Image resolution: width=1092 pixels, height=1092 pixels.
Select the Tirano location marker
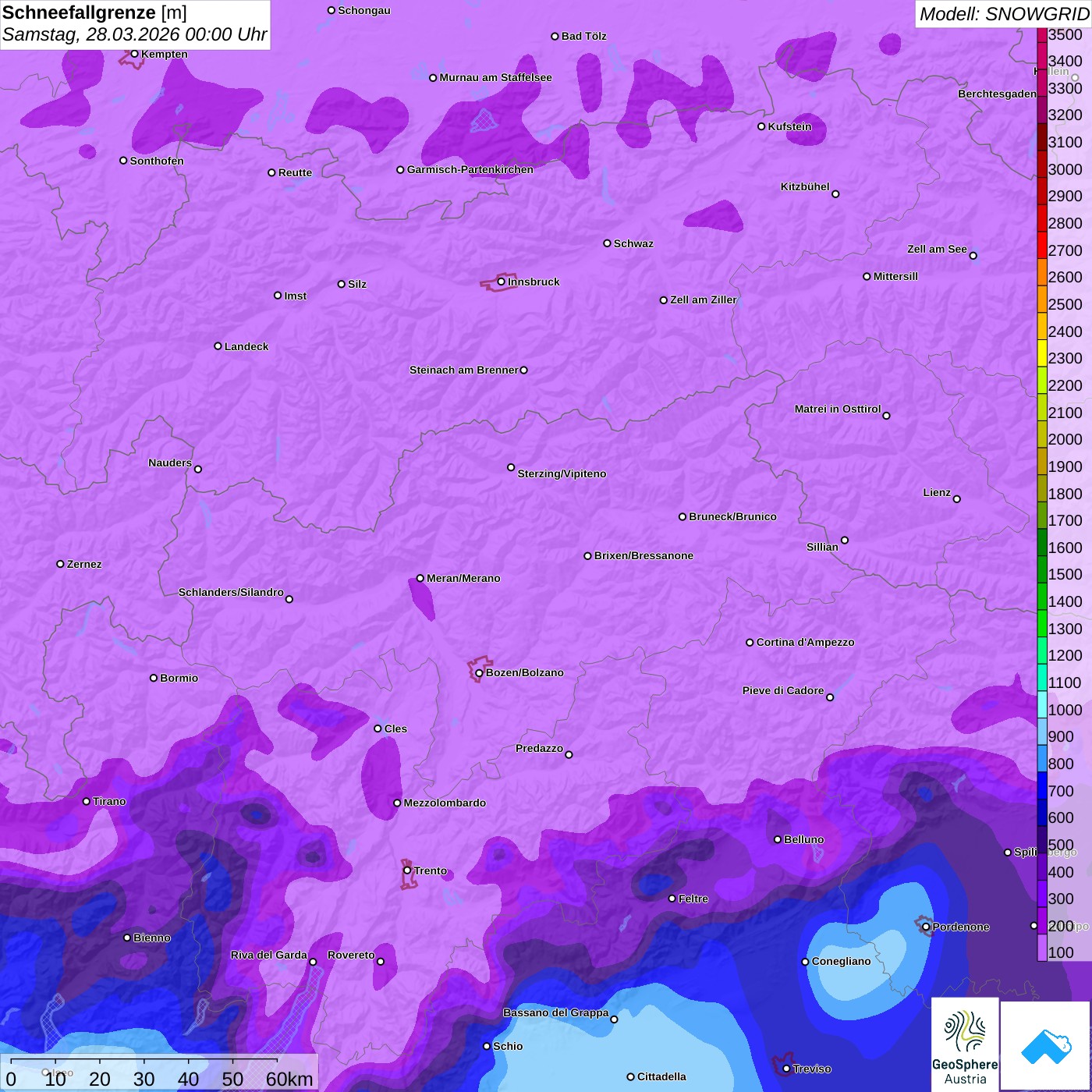87,801
